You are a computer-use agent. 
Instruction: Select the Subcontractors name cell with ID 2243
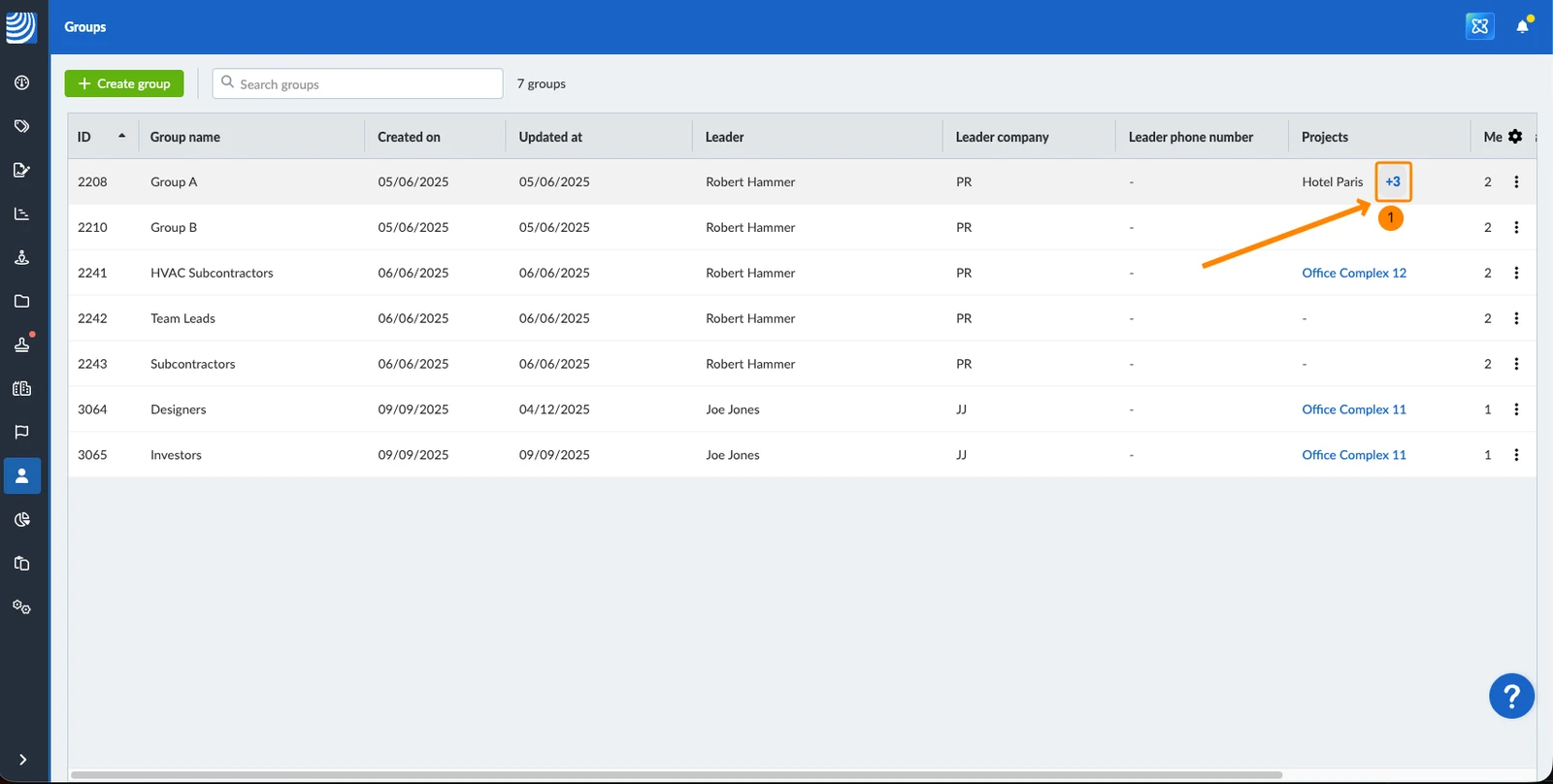[x=192, y=364]
